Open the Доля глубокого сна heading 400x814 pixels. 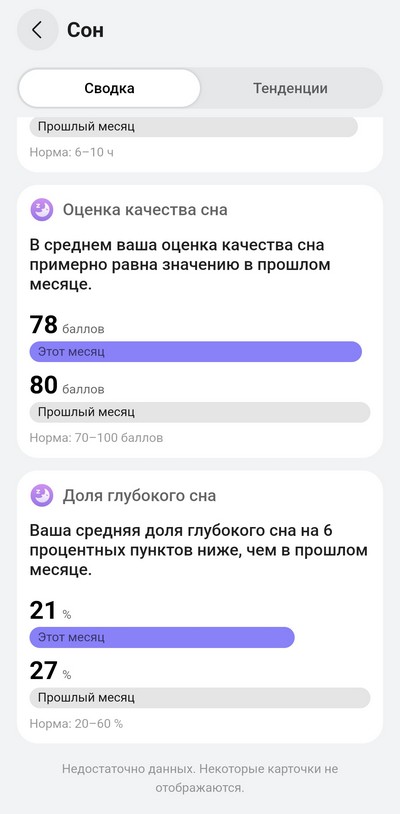[140, 496]
